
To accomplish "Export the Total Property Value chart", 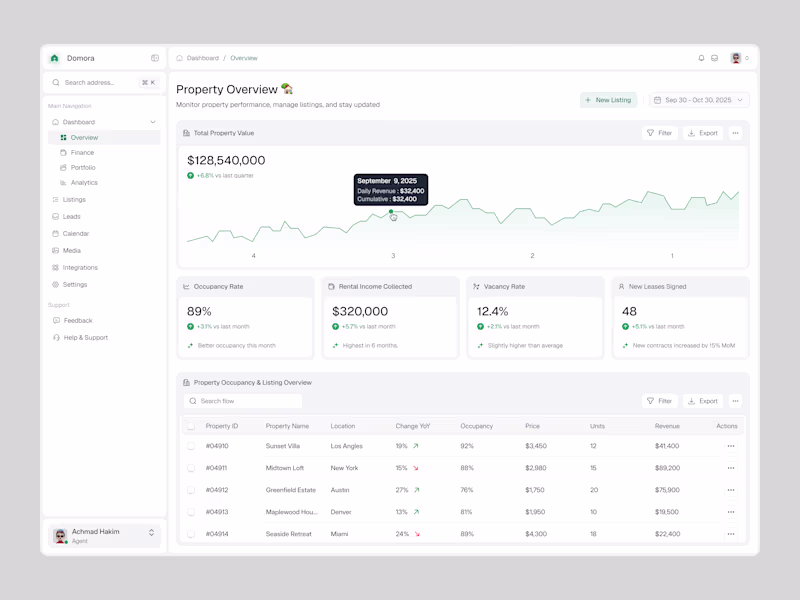I will (x=702, y=132).
